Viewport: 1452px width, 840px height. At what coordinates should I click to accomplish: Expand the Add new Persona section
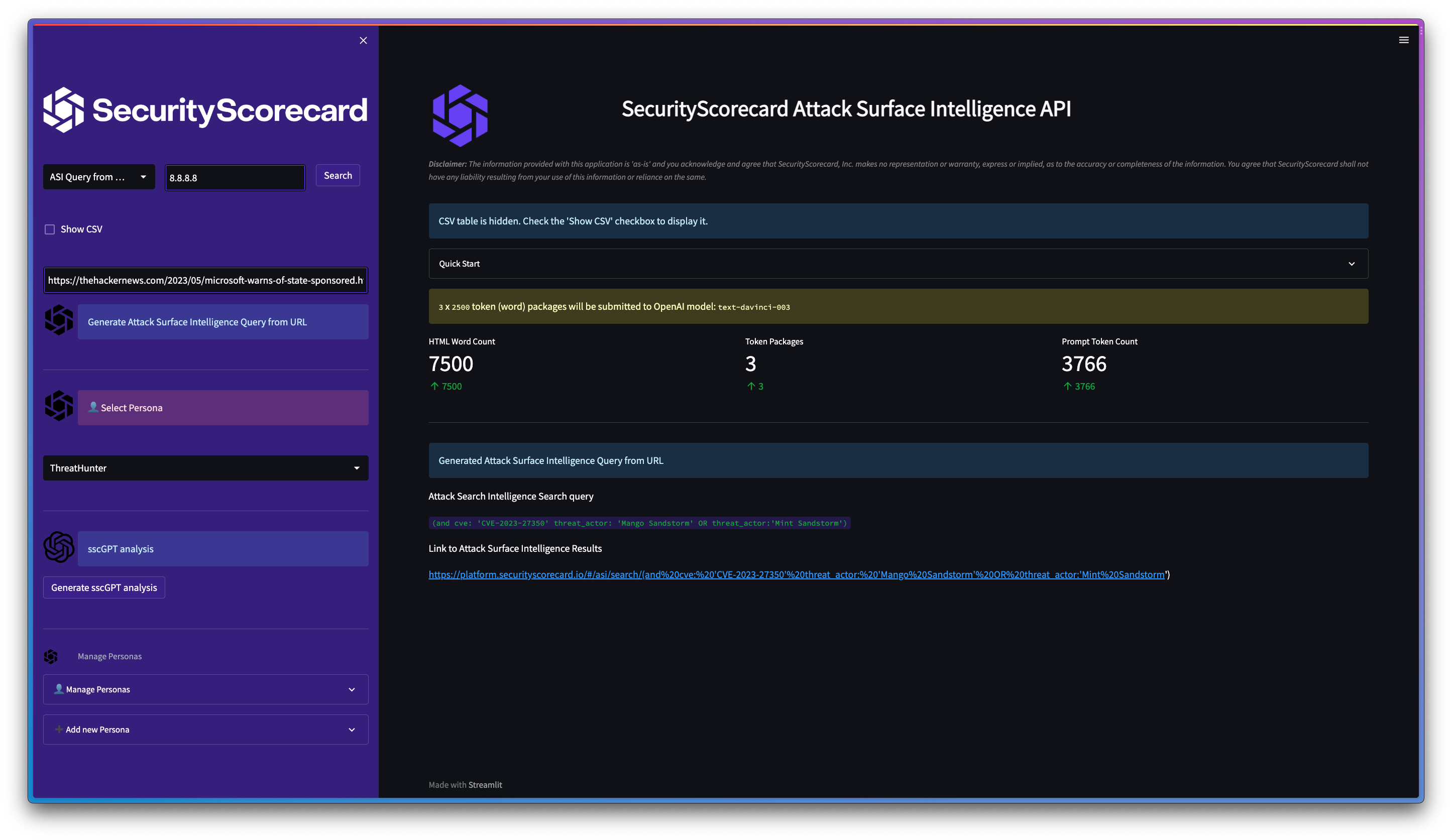205,730
